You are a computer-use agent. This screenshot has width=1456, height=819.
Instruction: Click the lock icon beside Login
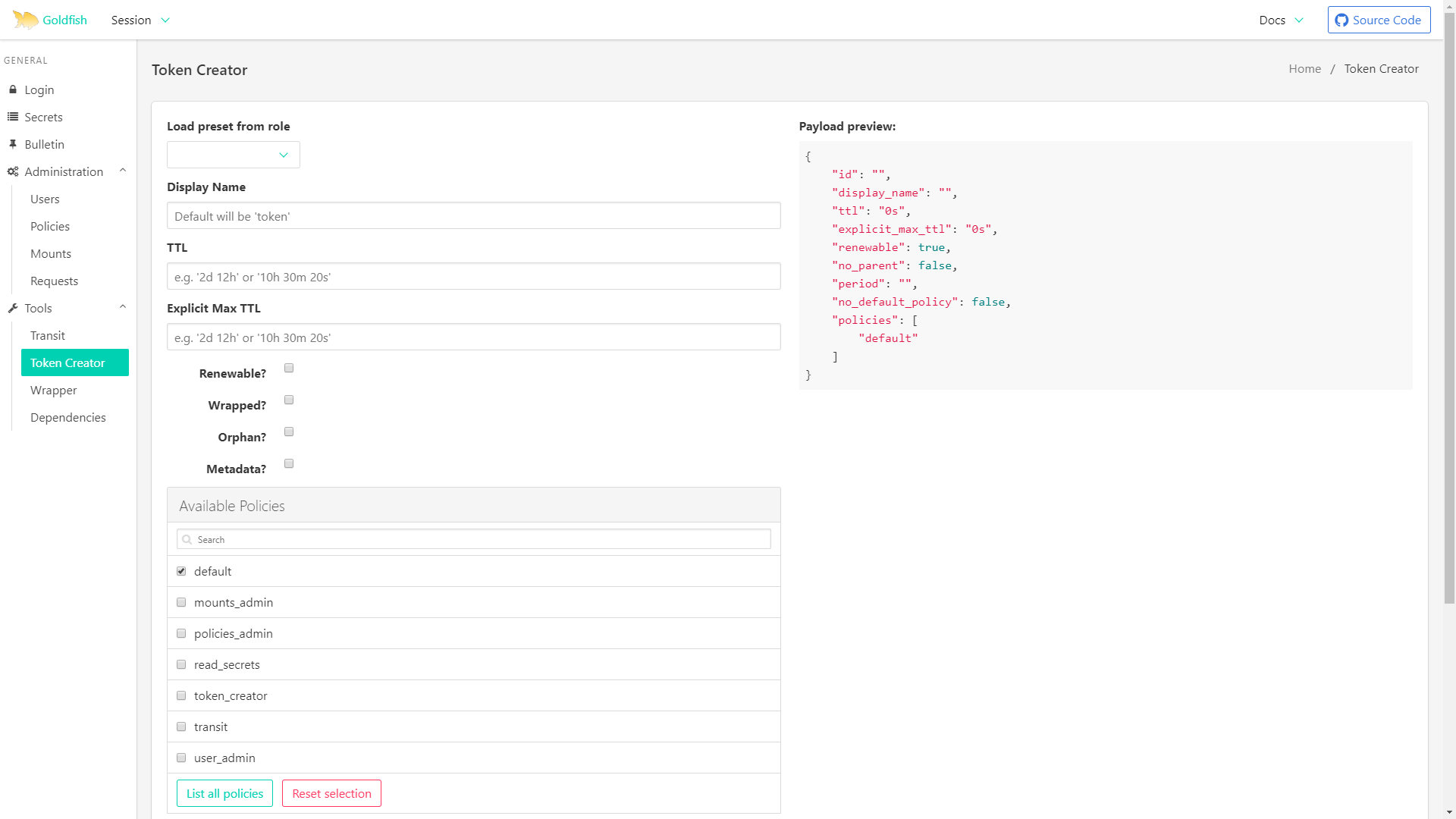13,89
